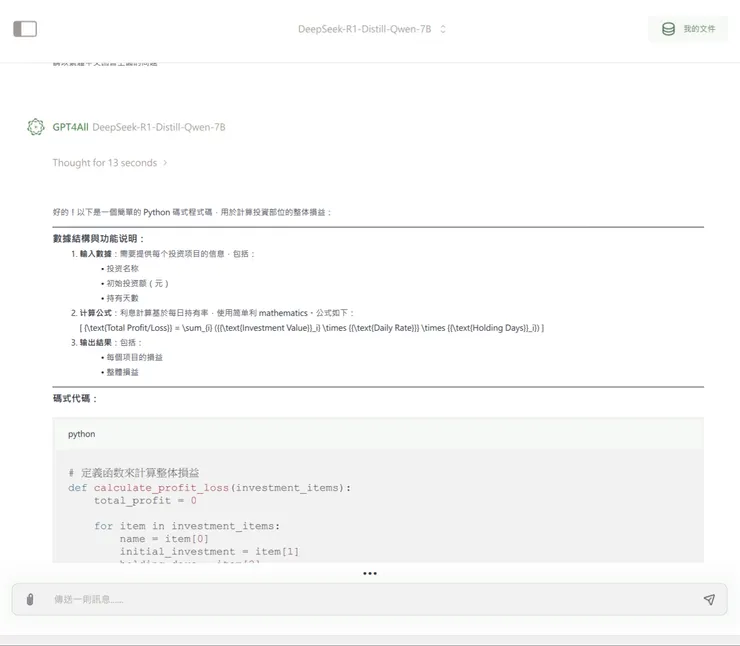The image size is (740, 646).
Task: Click the Total Profit/Loss formula line
Action: [x=311, y=328]
